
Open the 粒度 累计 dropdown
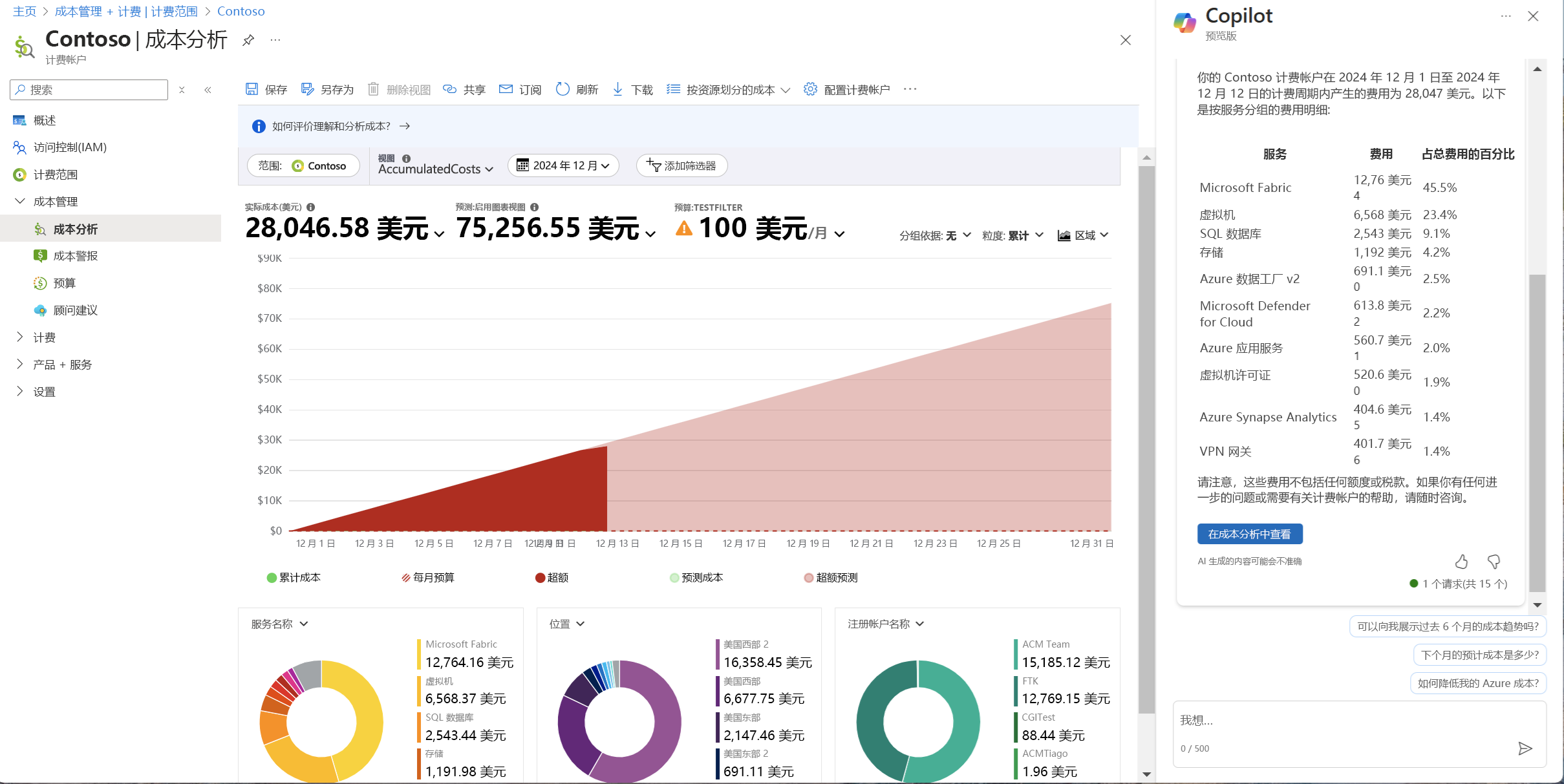[x=1013, y=235]
